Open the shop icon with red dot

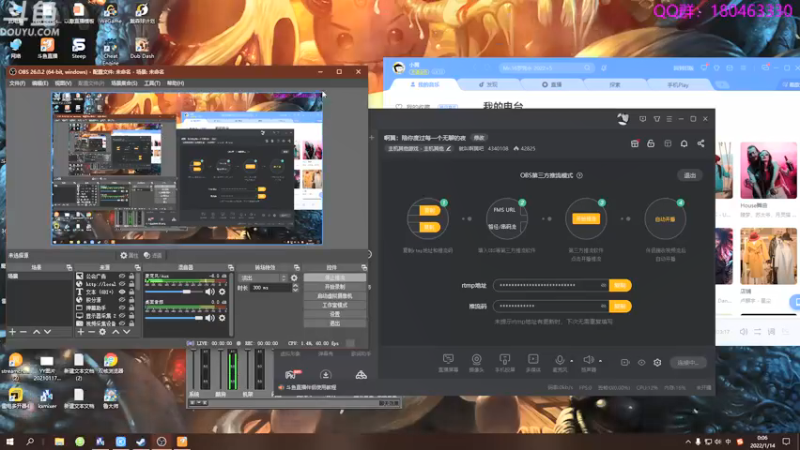click(635, 144)
